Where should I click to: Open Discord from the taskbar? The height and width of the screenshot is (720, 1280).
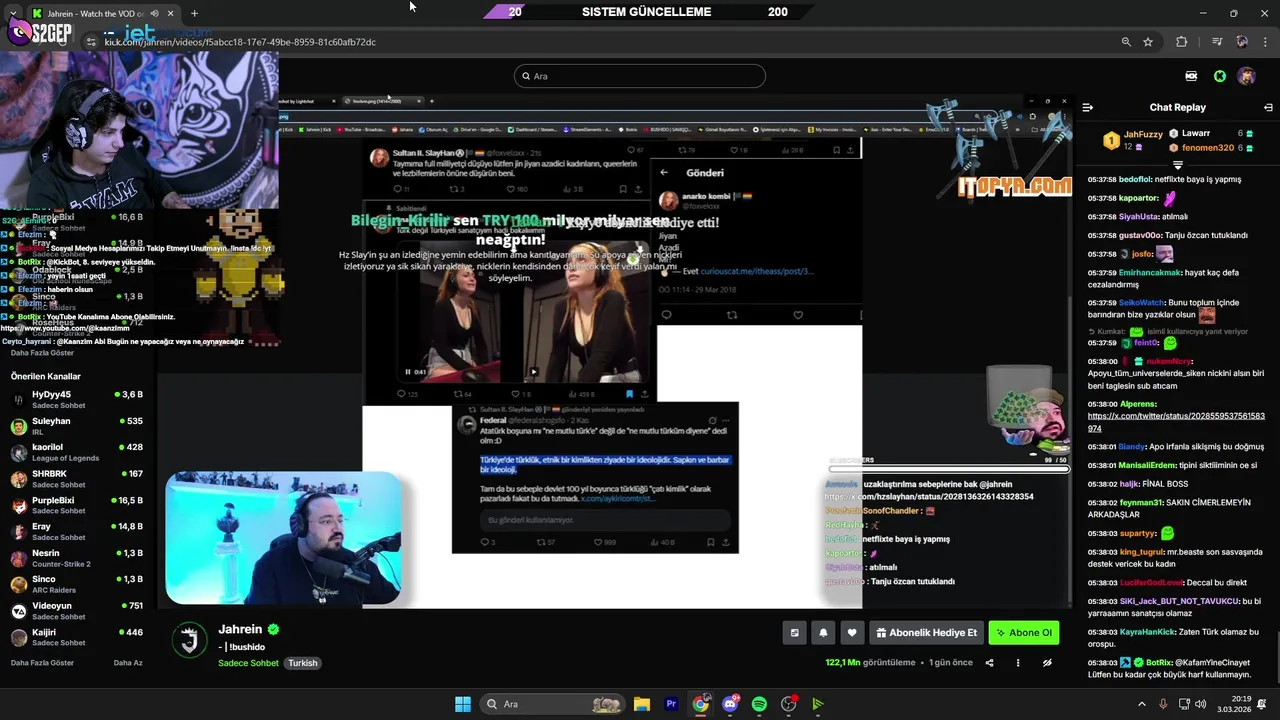coord(730,704)
